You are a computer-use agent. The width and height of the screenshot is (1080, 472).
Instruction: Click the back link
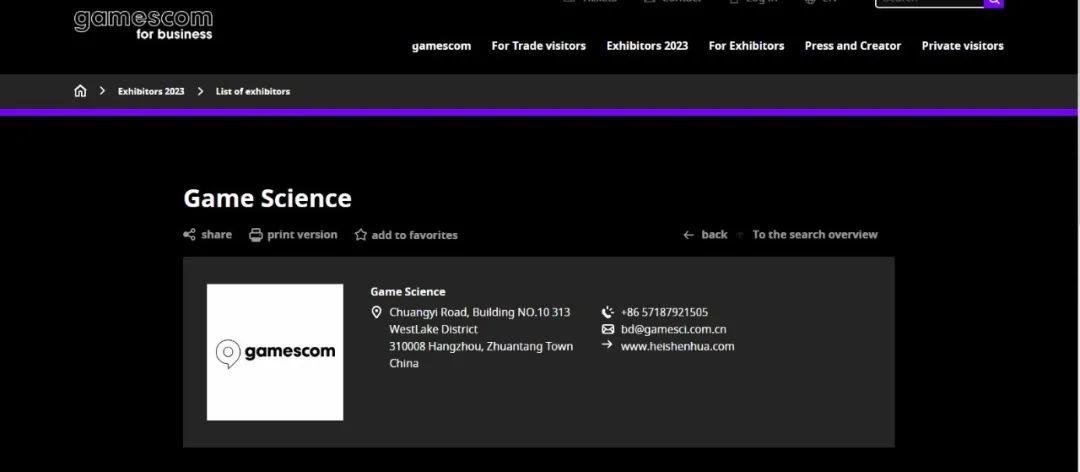click(x=714, y=235)
